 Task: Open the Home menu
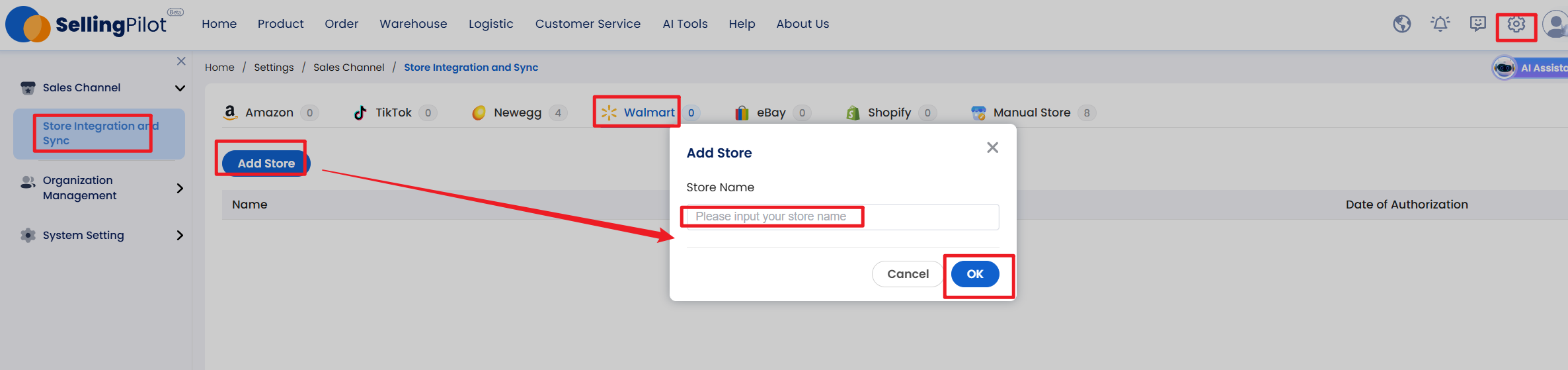(219, 24)
